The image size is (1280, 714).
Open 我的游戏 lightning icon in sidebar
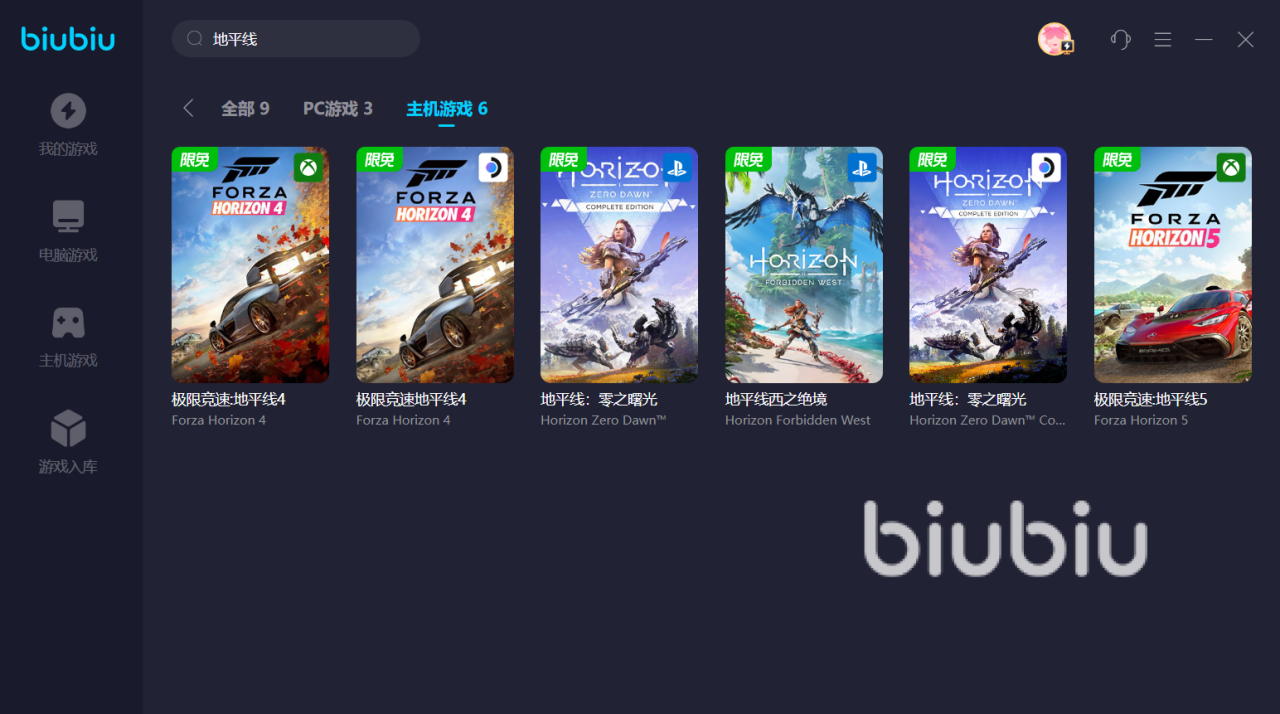(68, 111)
